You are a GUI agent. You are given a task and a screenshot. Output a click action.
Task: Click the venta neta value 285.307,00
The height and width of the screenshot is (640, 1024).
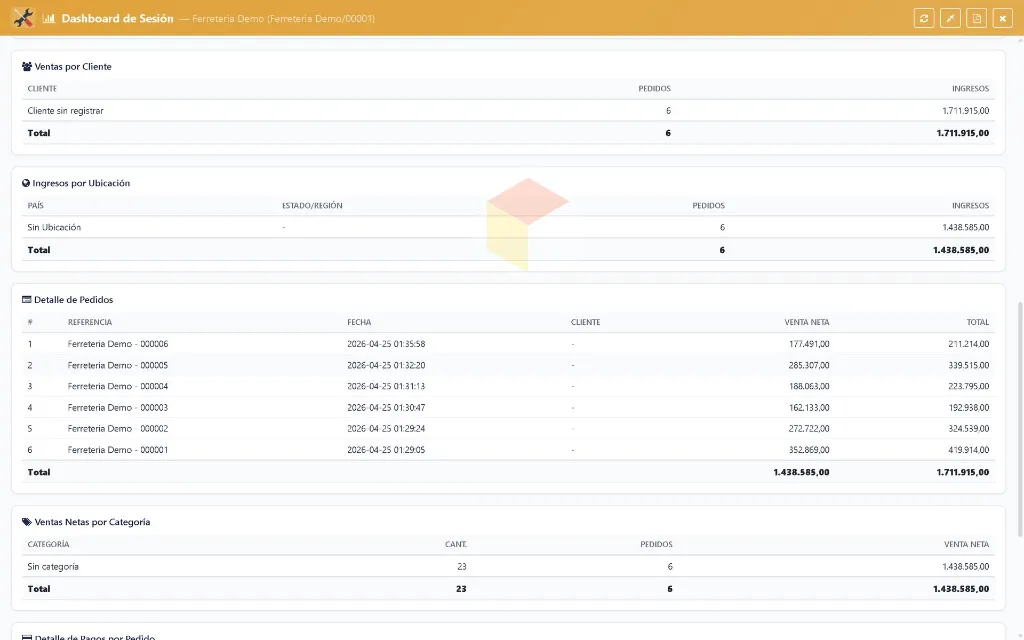coord(808,366)
